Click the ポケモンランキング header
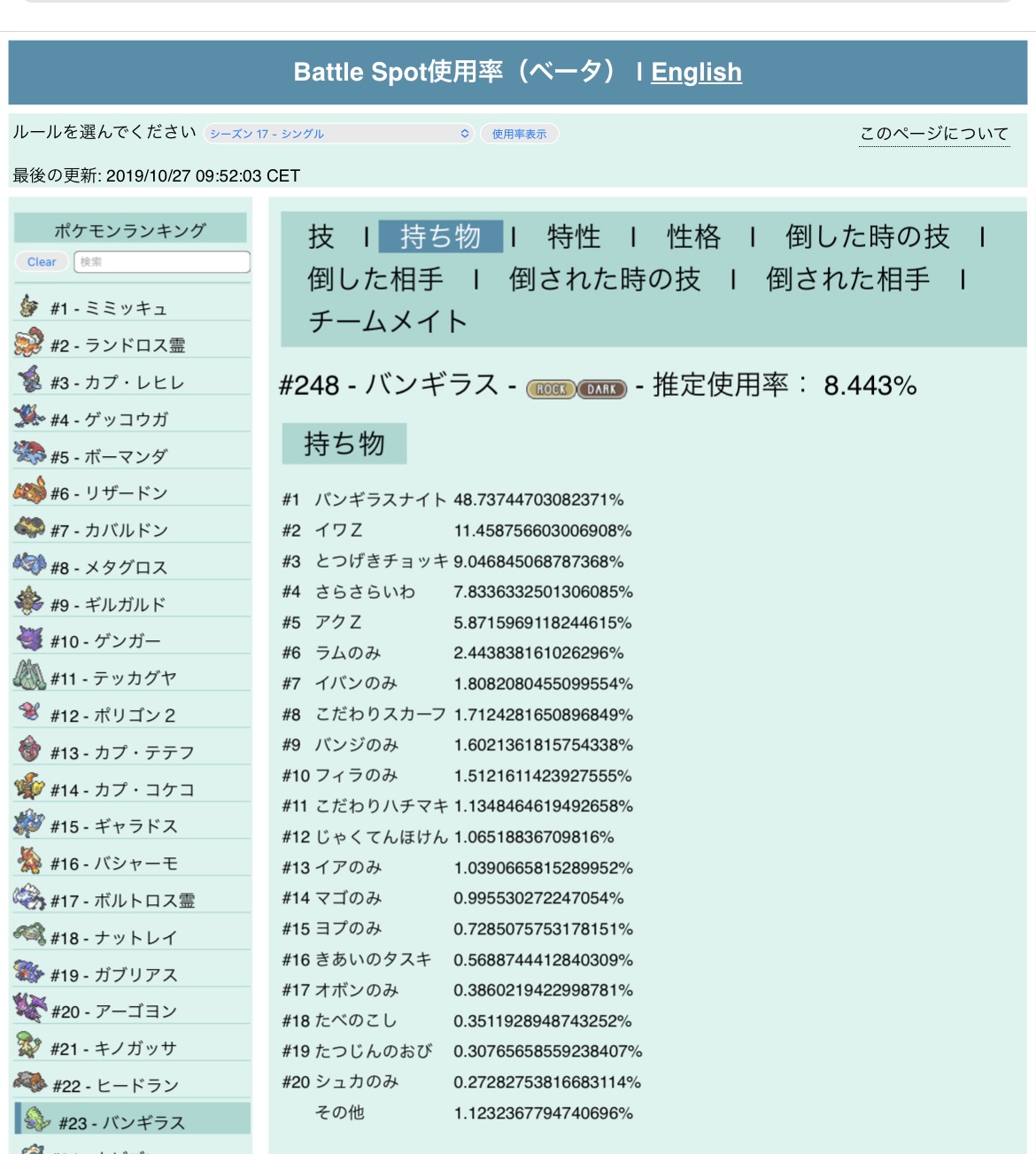This screenshot has height=1154, width=1036. pyautogui.click(x=130, y=230)
